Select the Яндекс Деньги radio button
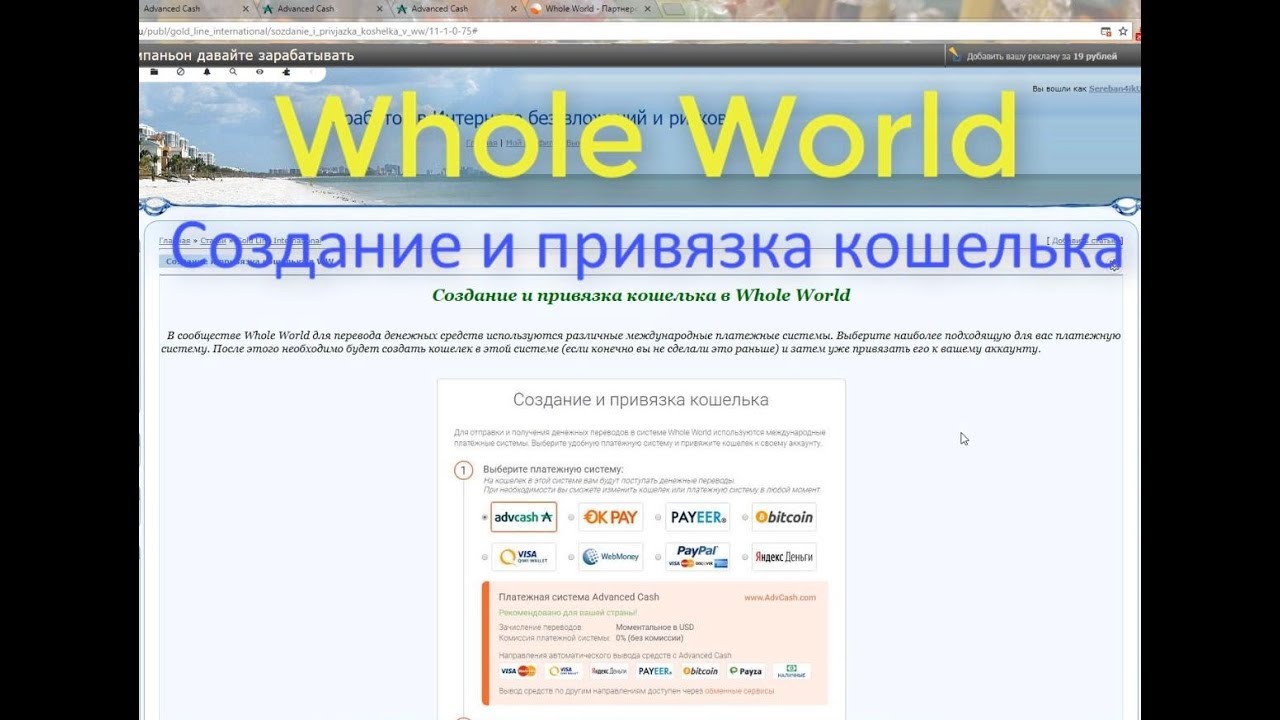 click(745, 557)
